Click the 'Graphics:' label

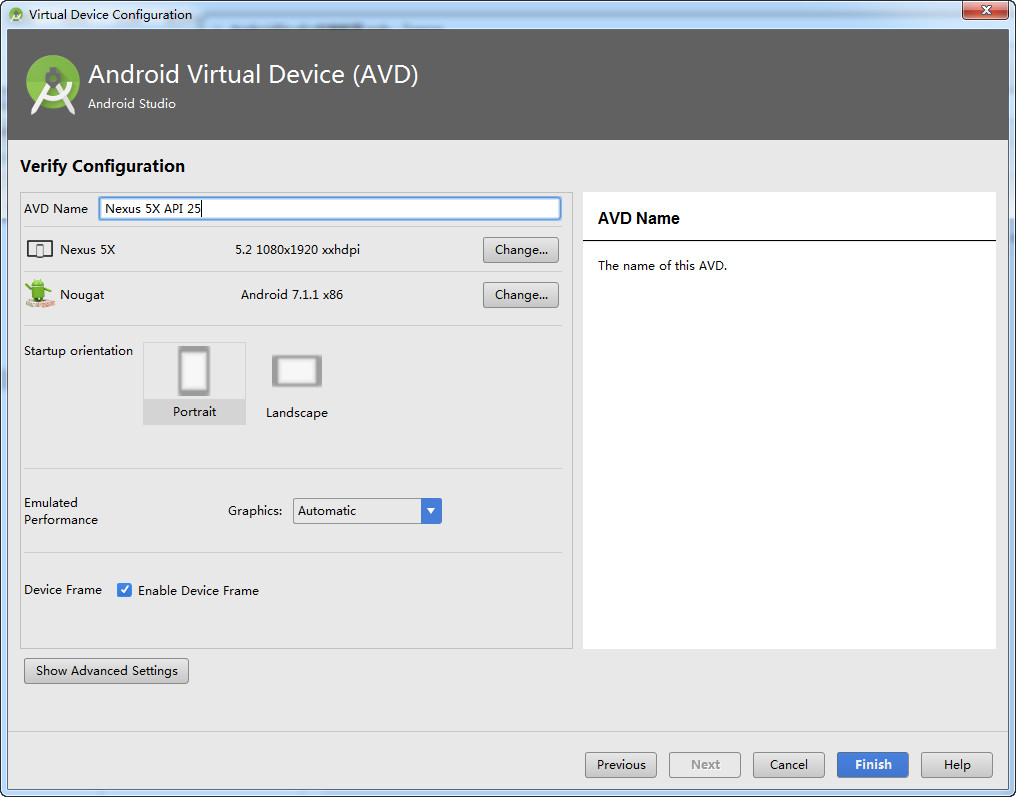coord(255,511)
